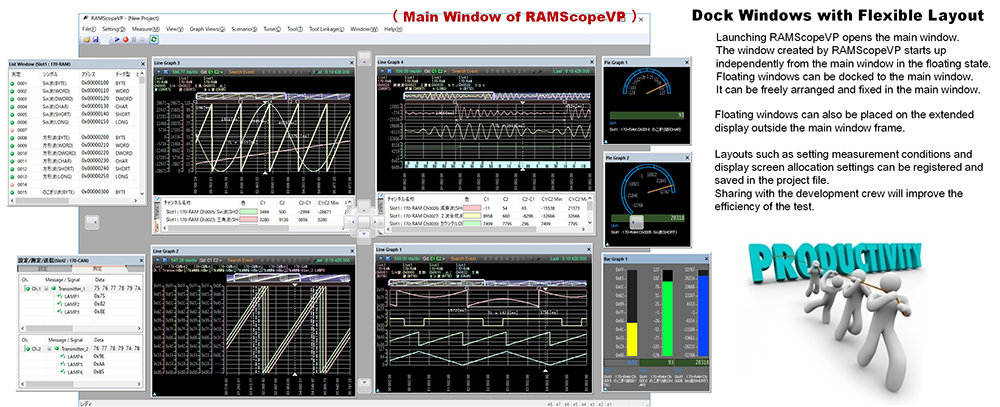The height and width of the screenshot is (407, 1000).
Task: Close the List Window panel
Action: [x=143, y=64]
